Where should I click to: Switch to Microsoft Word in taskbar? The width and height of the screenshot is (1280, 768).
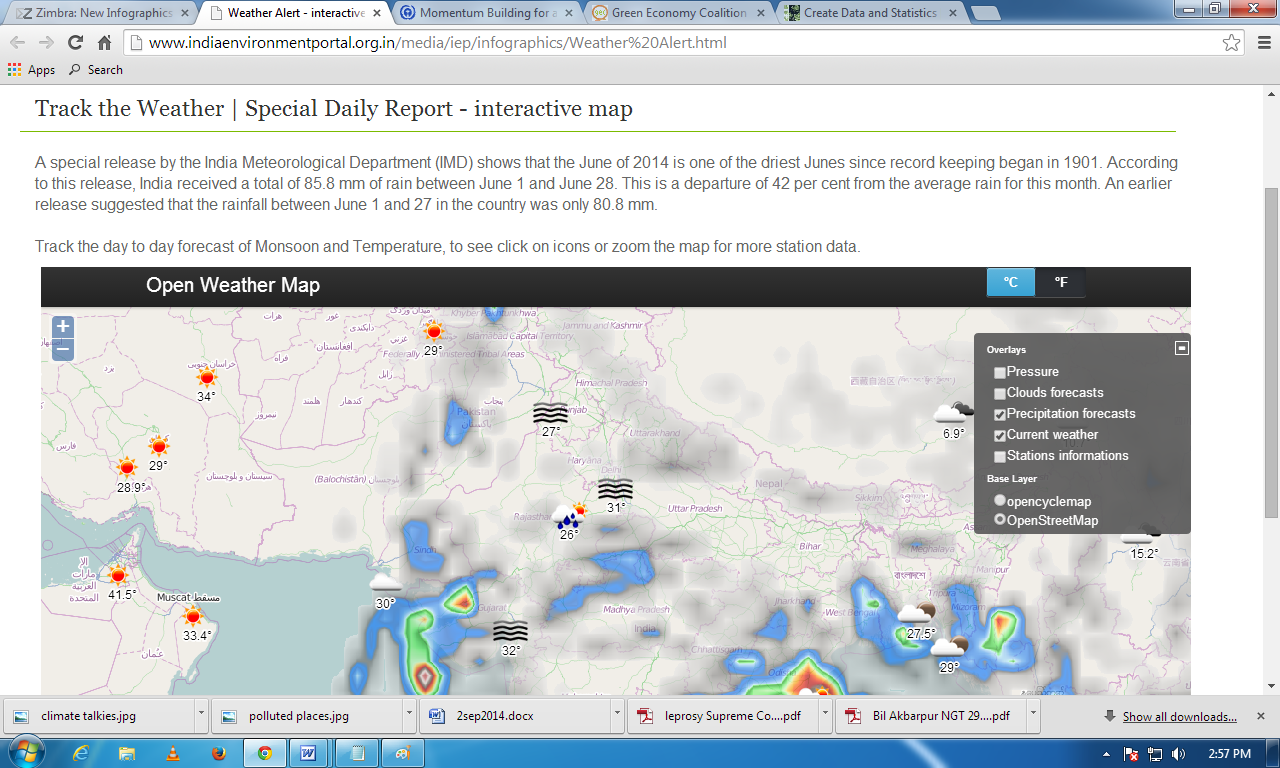tap(308, 753)
